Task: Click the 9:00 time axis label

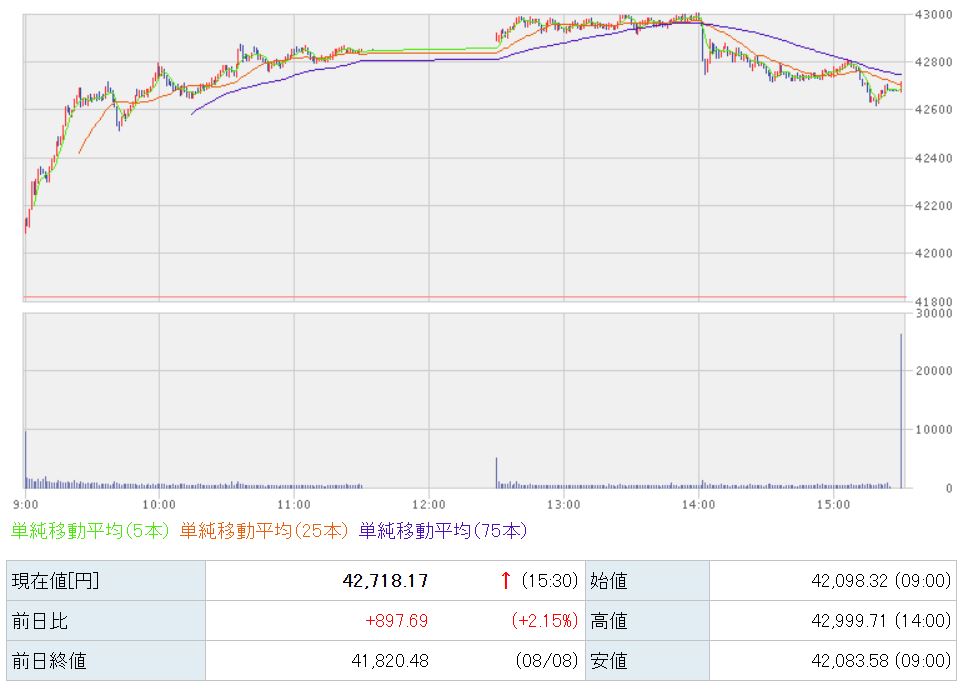Action: coord(25,505)
